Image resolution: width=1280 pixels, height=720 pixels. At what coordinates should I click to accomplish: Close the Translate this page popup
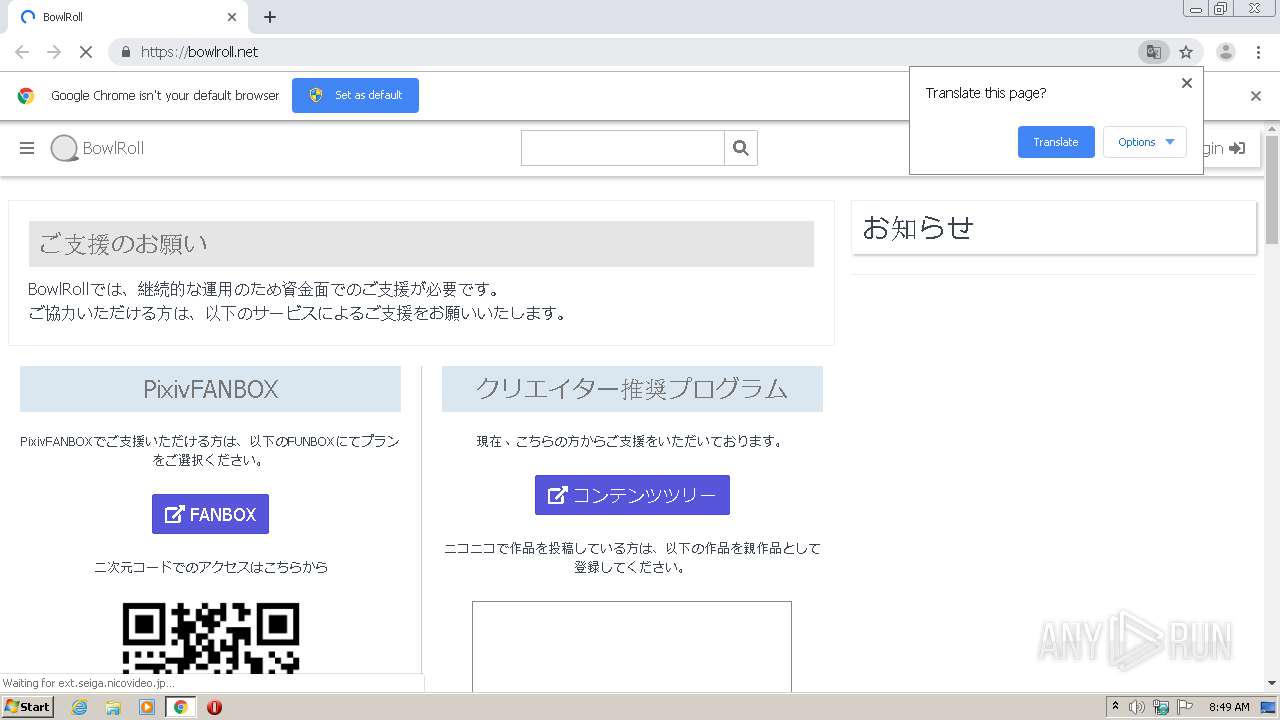point(1187,83)
